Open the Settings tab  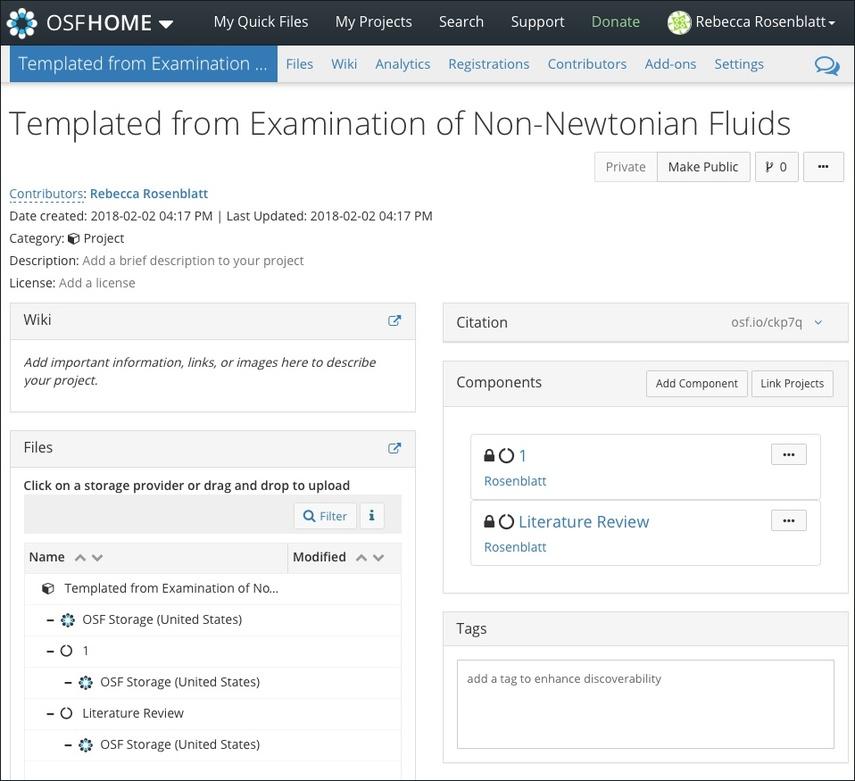[x=739, y=64]
